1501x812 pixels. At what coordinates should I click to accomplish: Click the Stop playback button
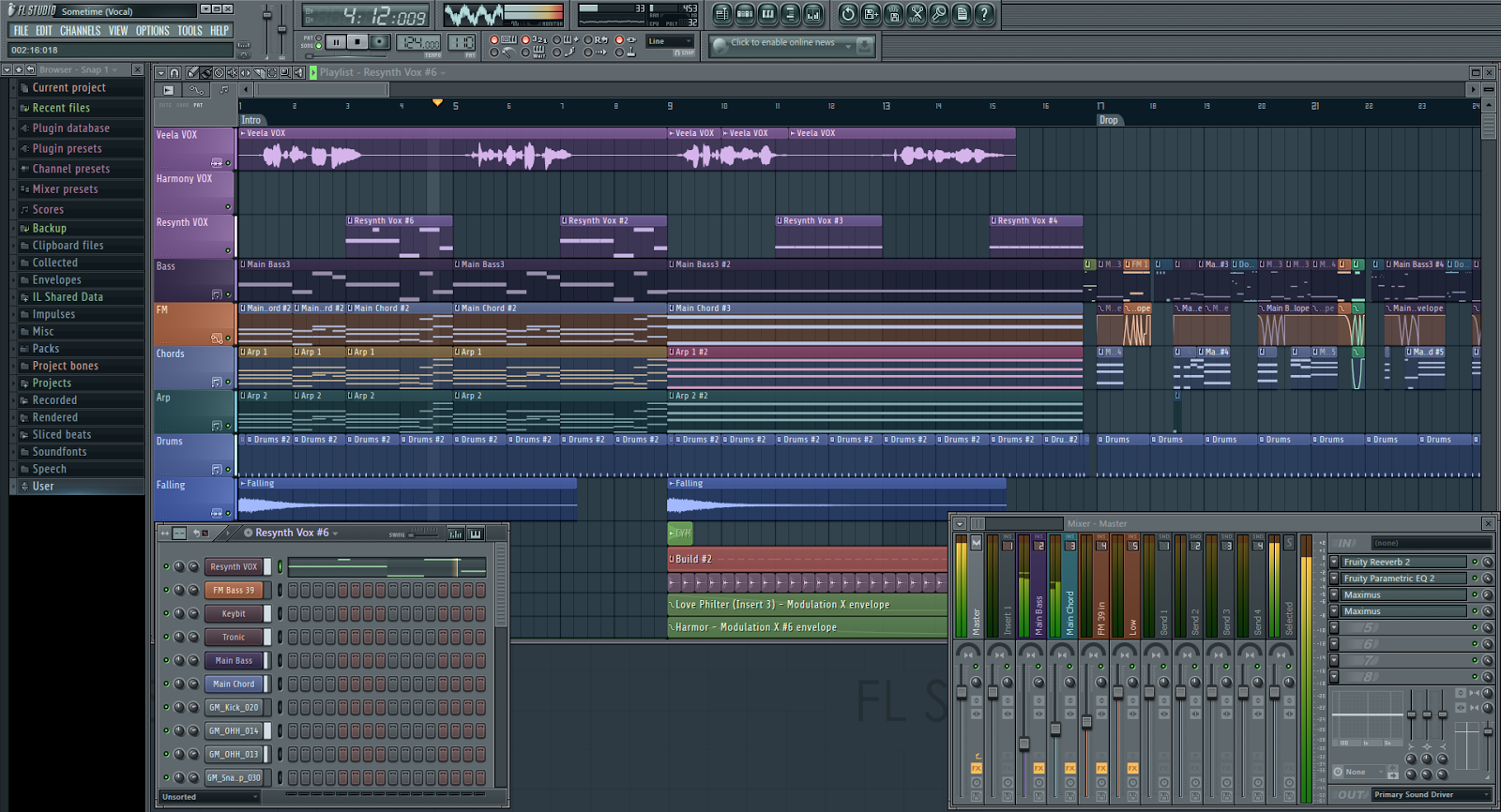357,42
